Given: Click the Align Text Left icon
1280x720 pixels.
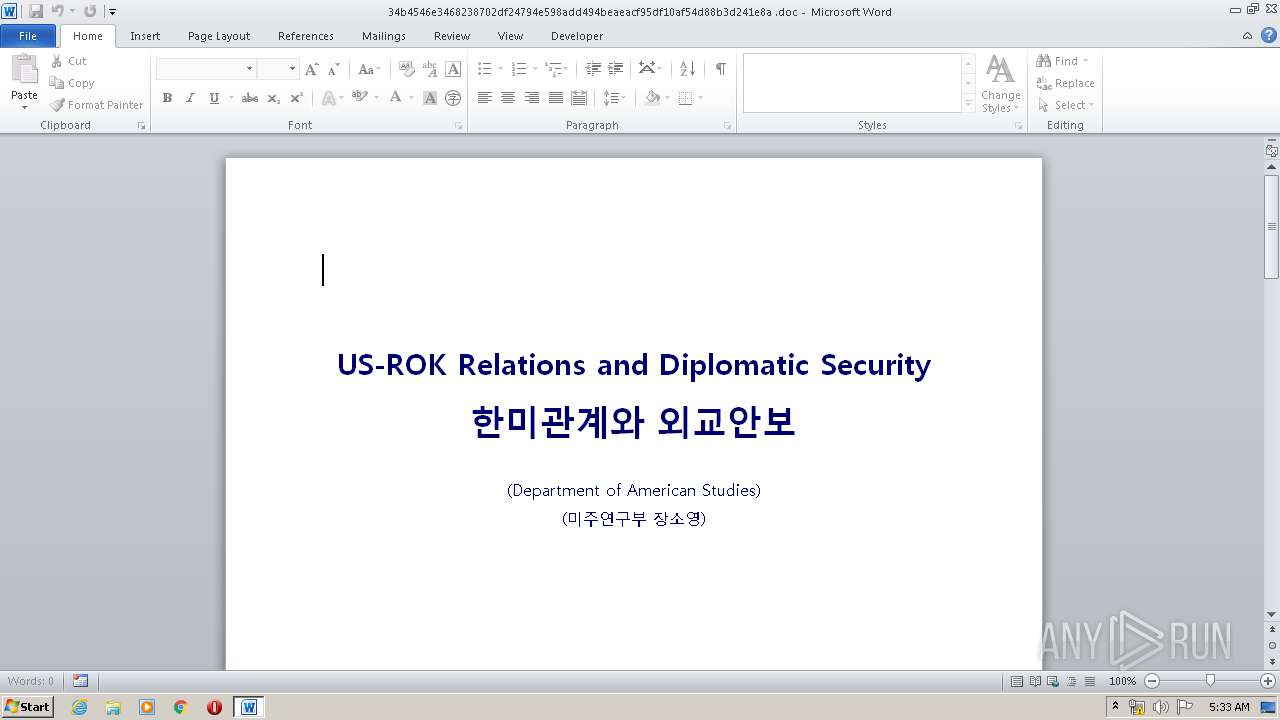Looking at the screenshot, I should [484, 98].
